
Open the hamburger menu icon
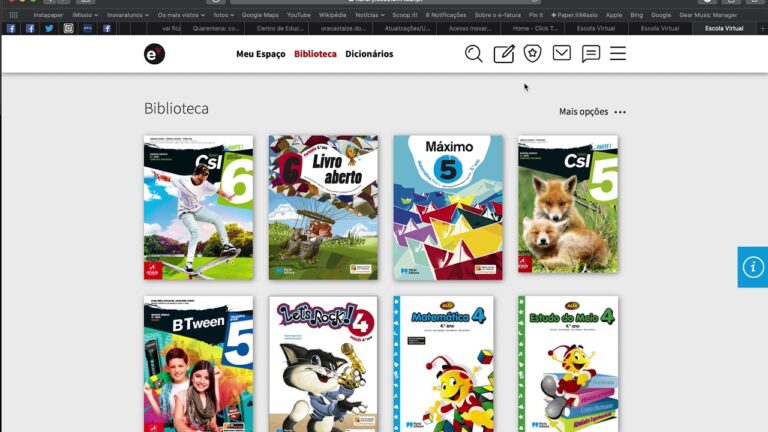point(618,53)
